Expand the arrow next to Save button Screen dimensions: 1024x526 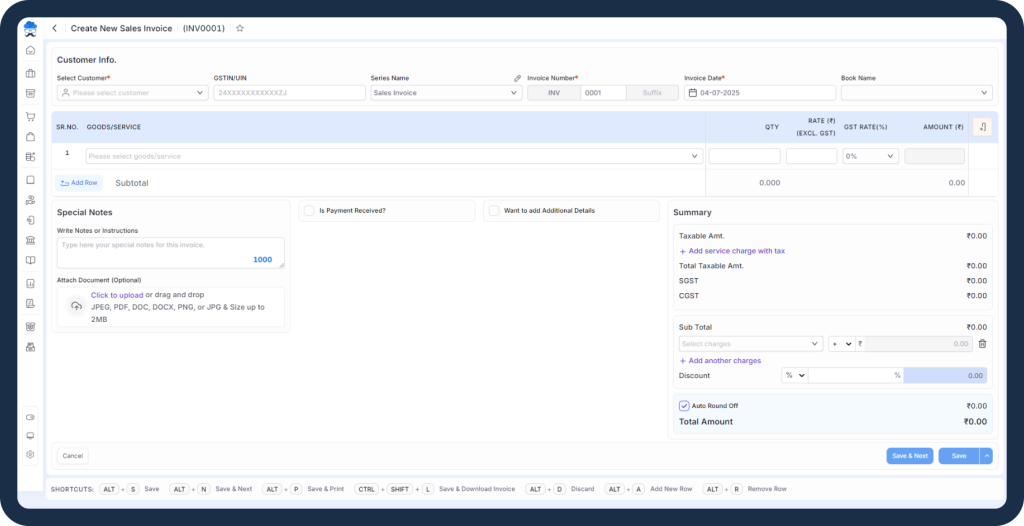coord(986,455)
